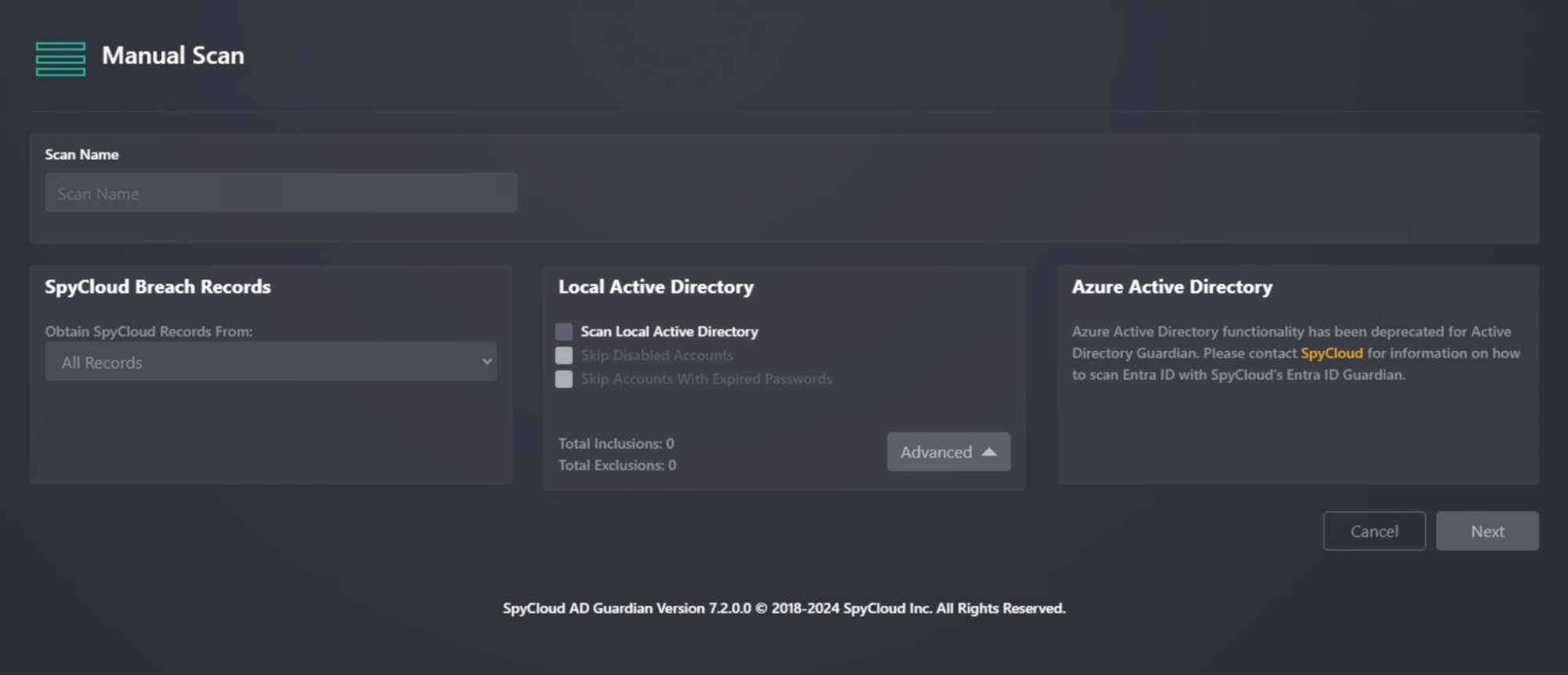Collapse the Advanced options button
This screenshot has height=675, width=1568.
pos(948,452)
